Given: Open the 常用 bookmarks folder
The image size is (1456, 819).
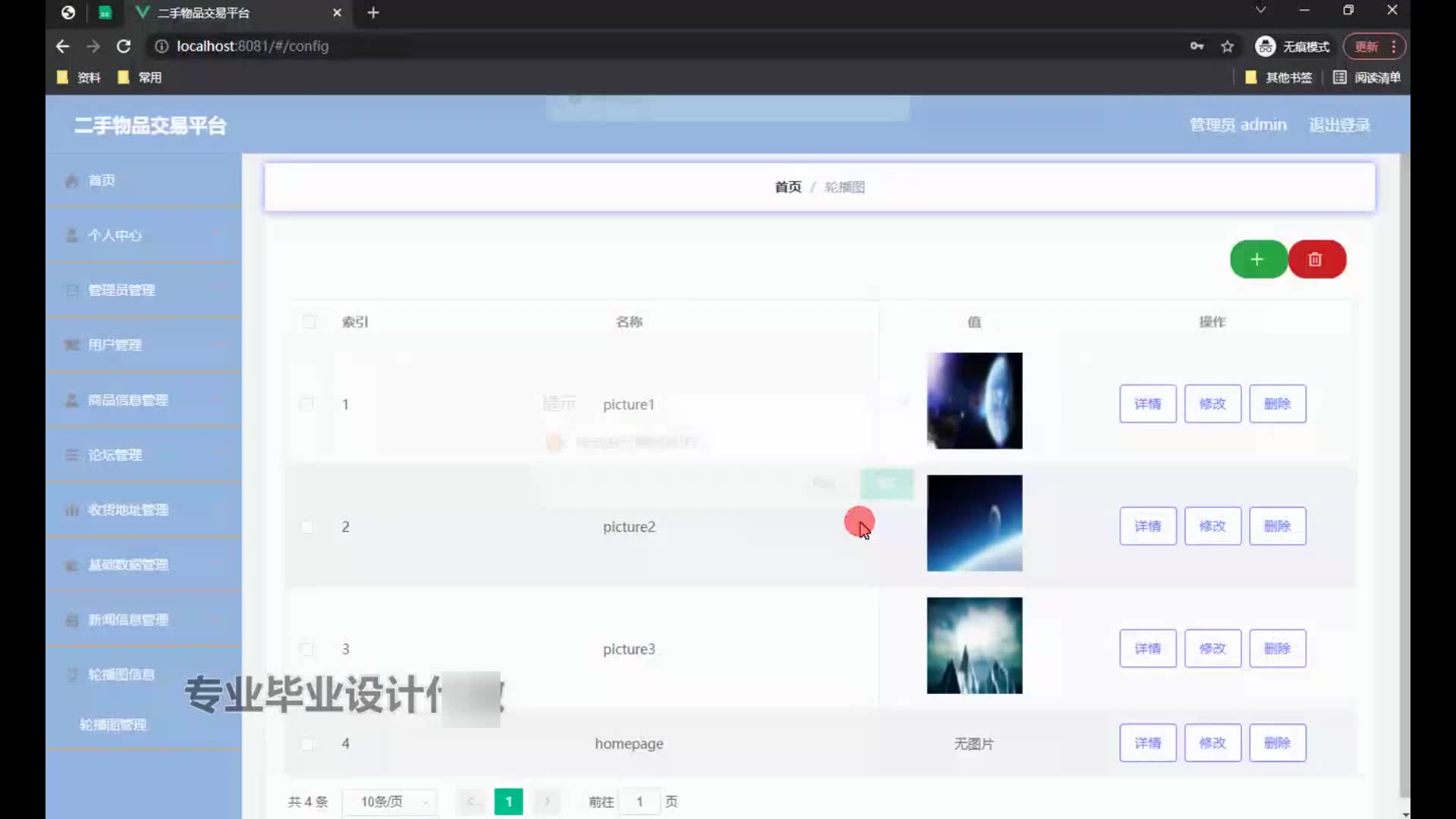Looking at the screenshot, I should (140, 77).
